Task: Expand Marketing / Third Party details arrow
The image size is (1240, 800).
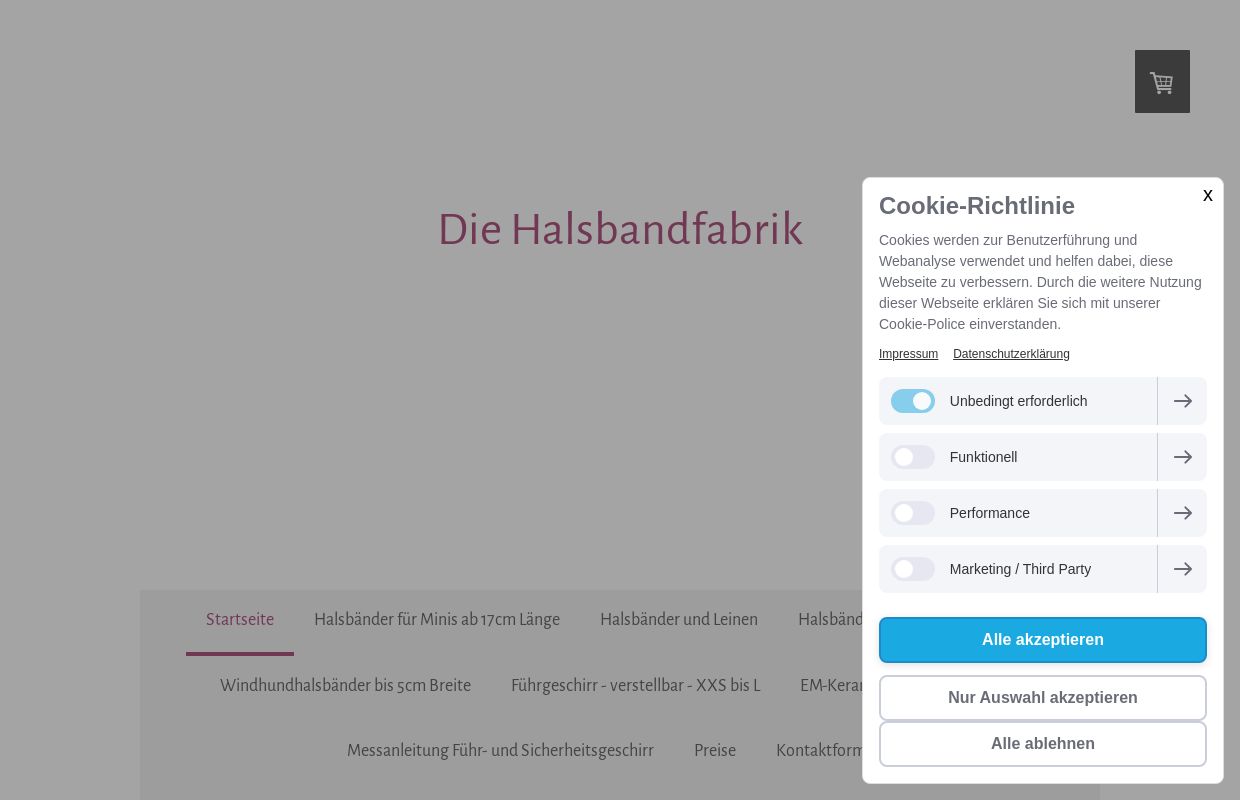Action: (x=1182, y=569)
